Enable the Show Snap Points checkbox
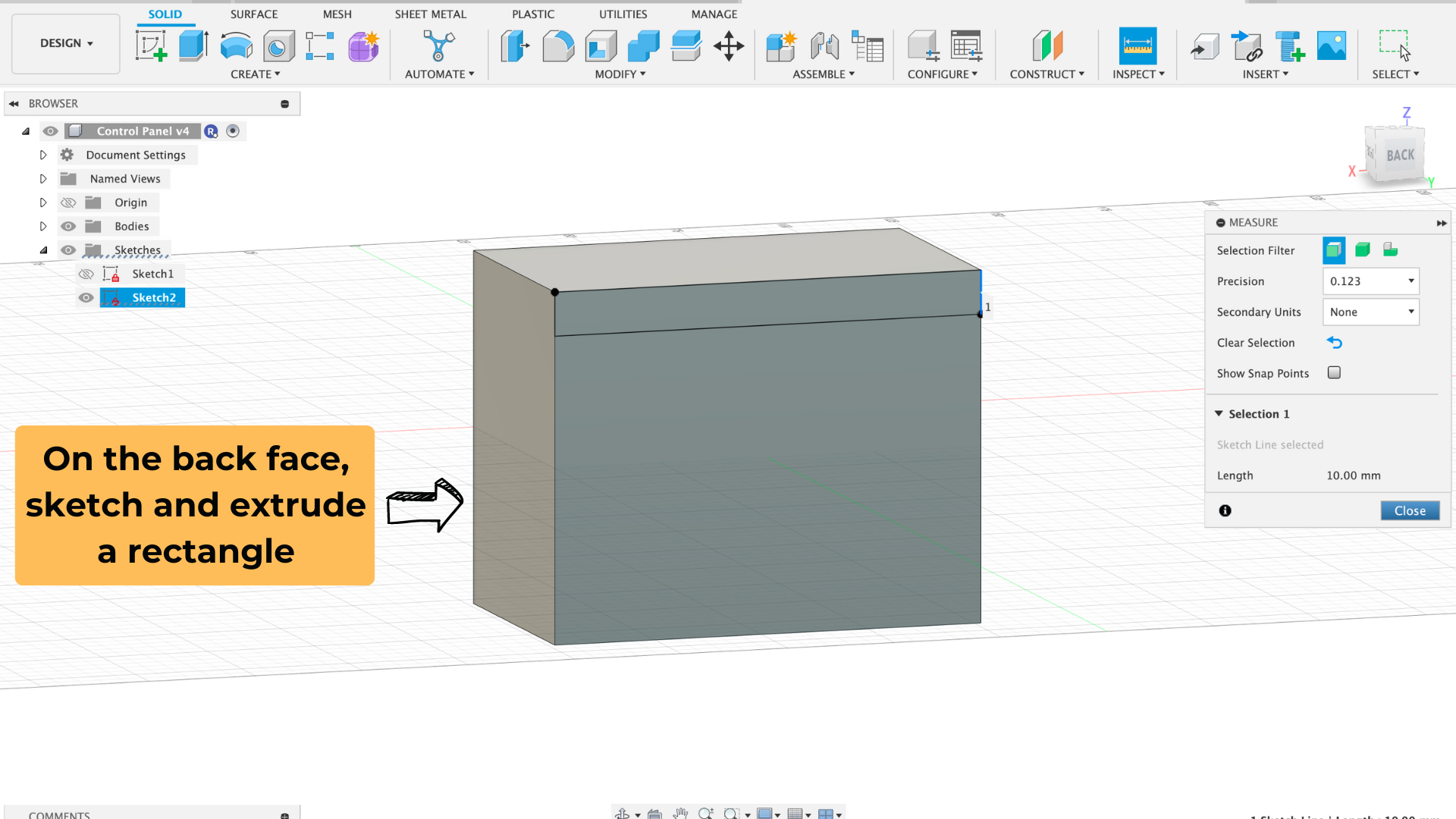The height and width of the screenshot is (819, 1456). (1334, 372)
